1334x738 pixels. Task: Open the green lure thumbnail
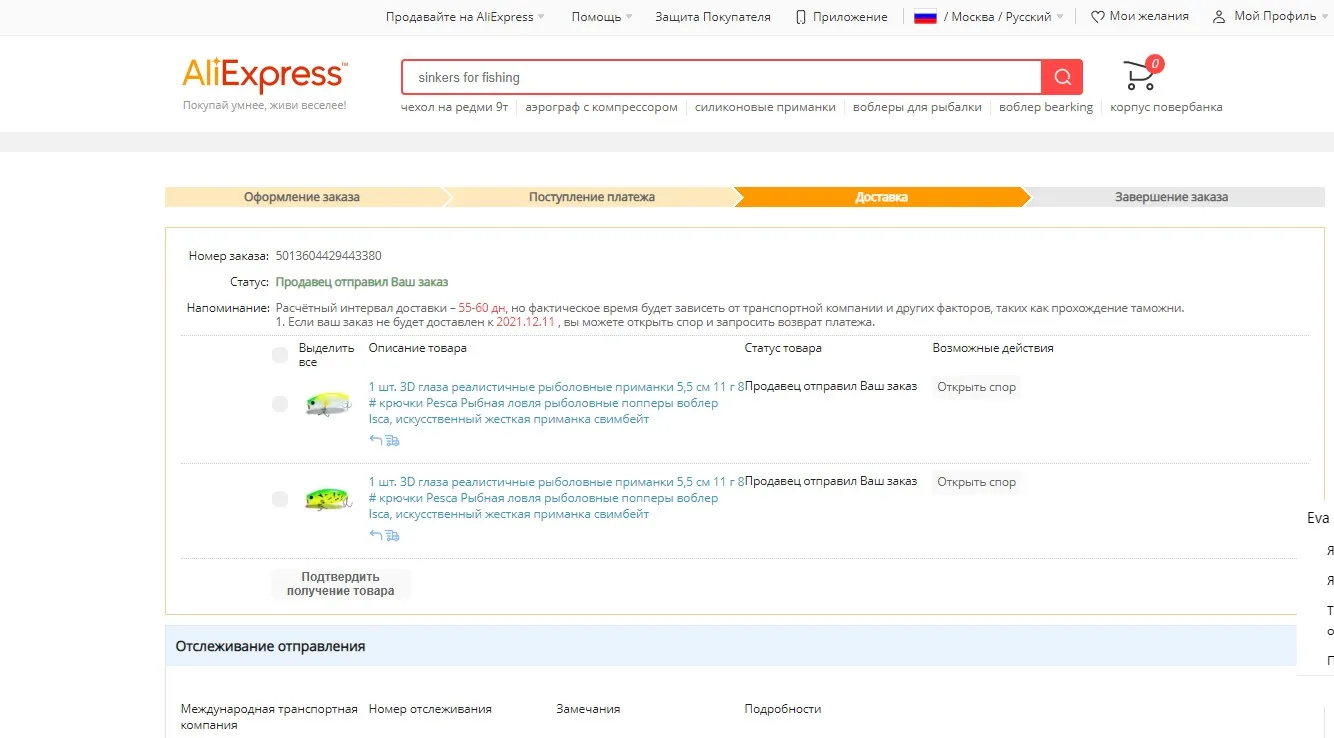[x=327, y=498]
